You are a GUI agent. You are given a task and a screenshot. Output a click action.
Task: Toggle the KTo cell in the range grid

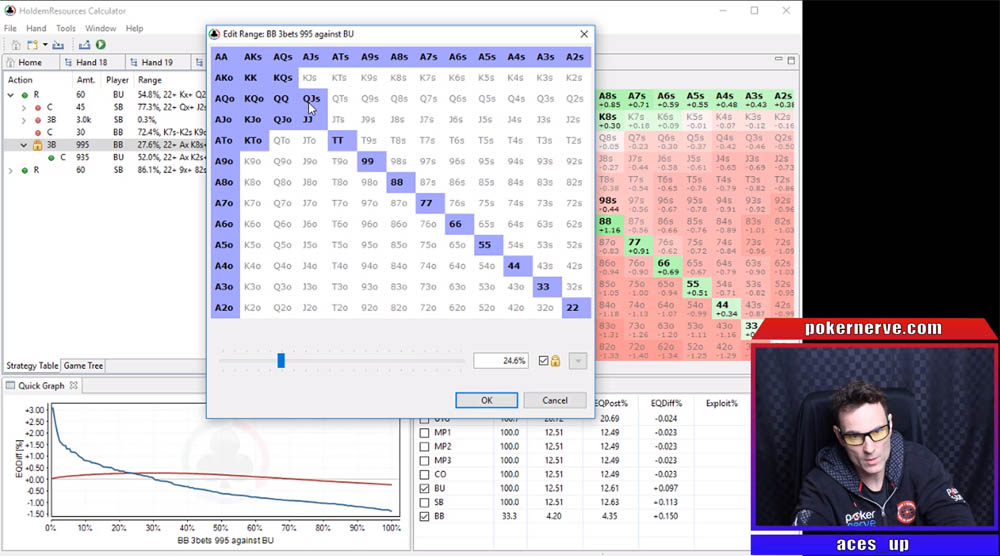253,140
